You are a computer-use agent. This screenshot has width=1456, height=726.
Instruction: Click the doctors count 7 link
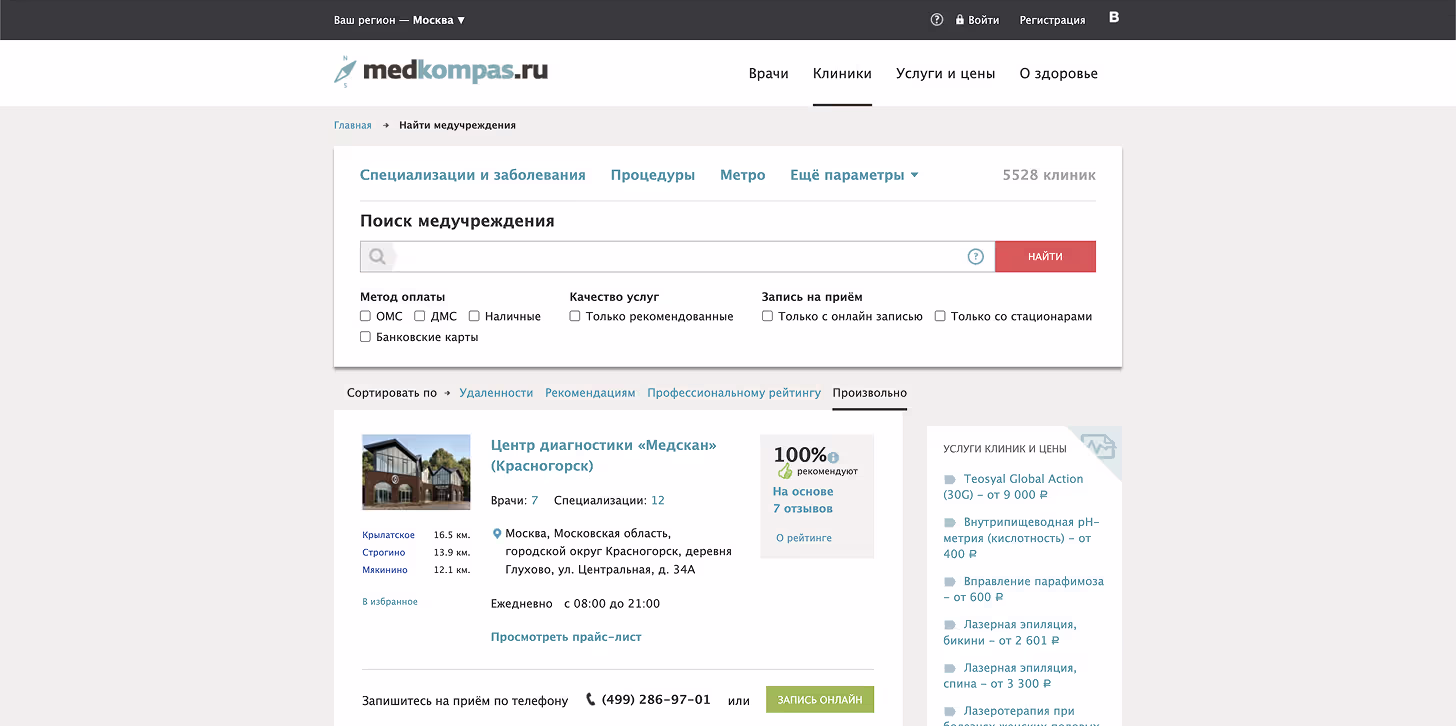pos(535,500)
